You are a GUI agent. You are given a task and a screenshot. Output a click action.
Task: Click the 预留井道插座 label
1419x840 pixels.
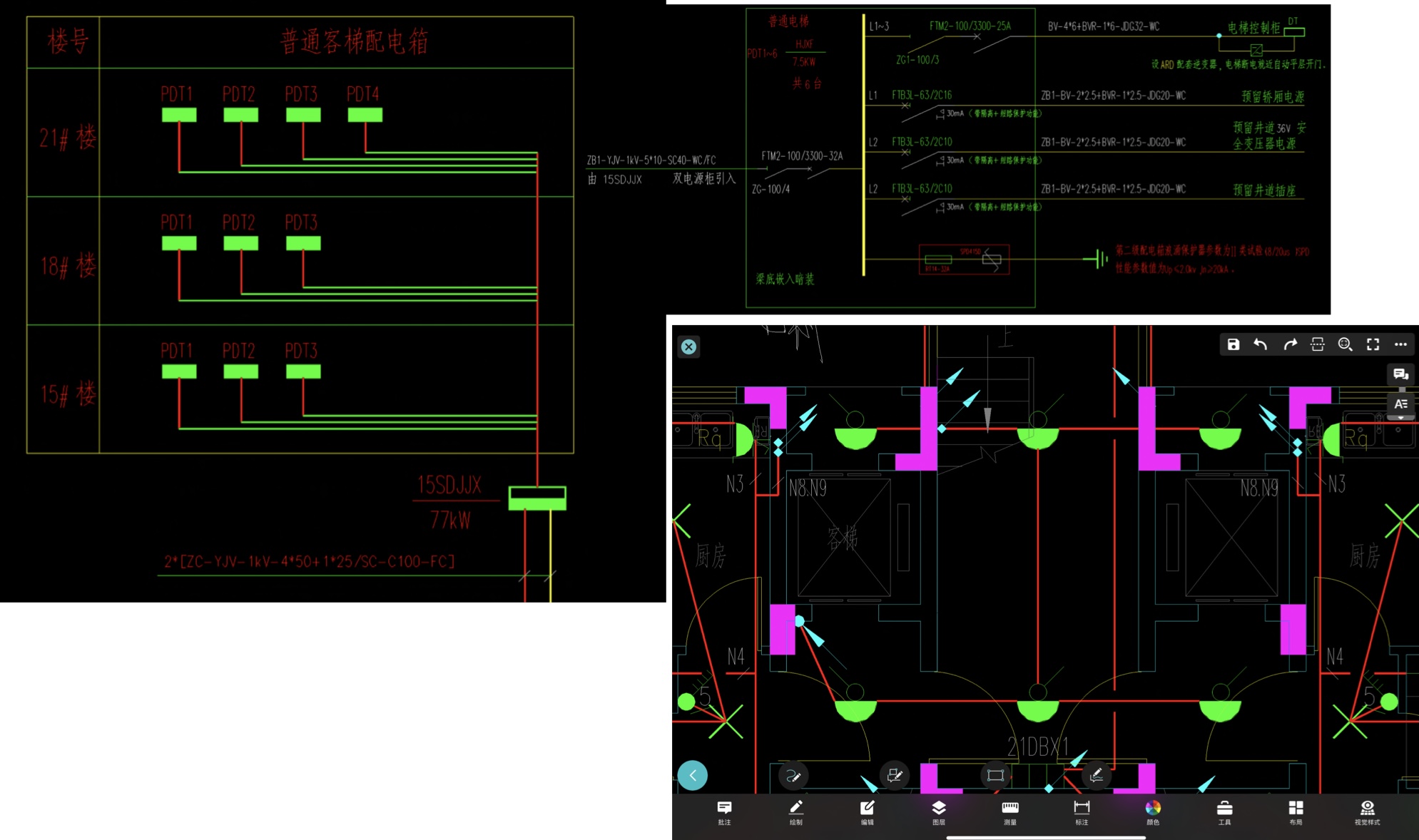[1264, 190]
